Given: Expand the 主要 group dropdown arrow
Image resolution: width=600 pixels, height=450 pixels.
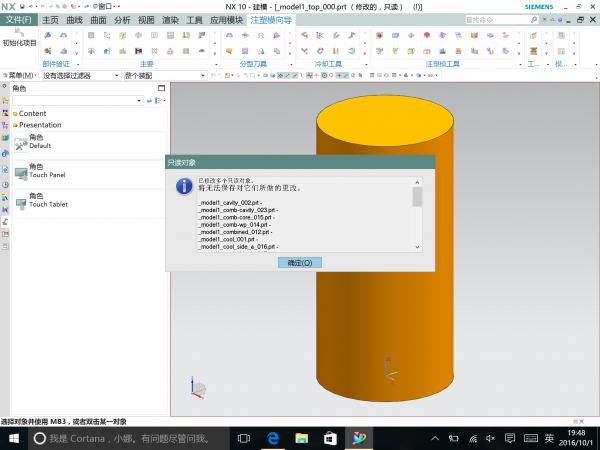Looking at the screenshot, I should pos(216,64).
